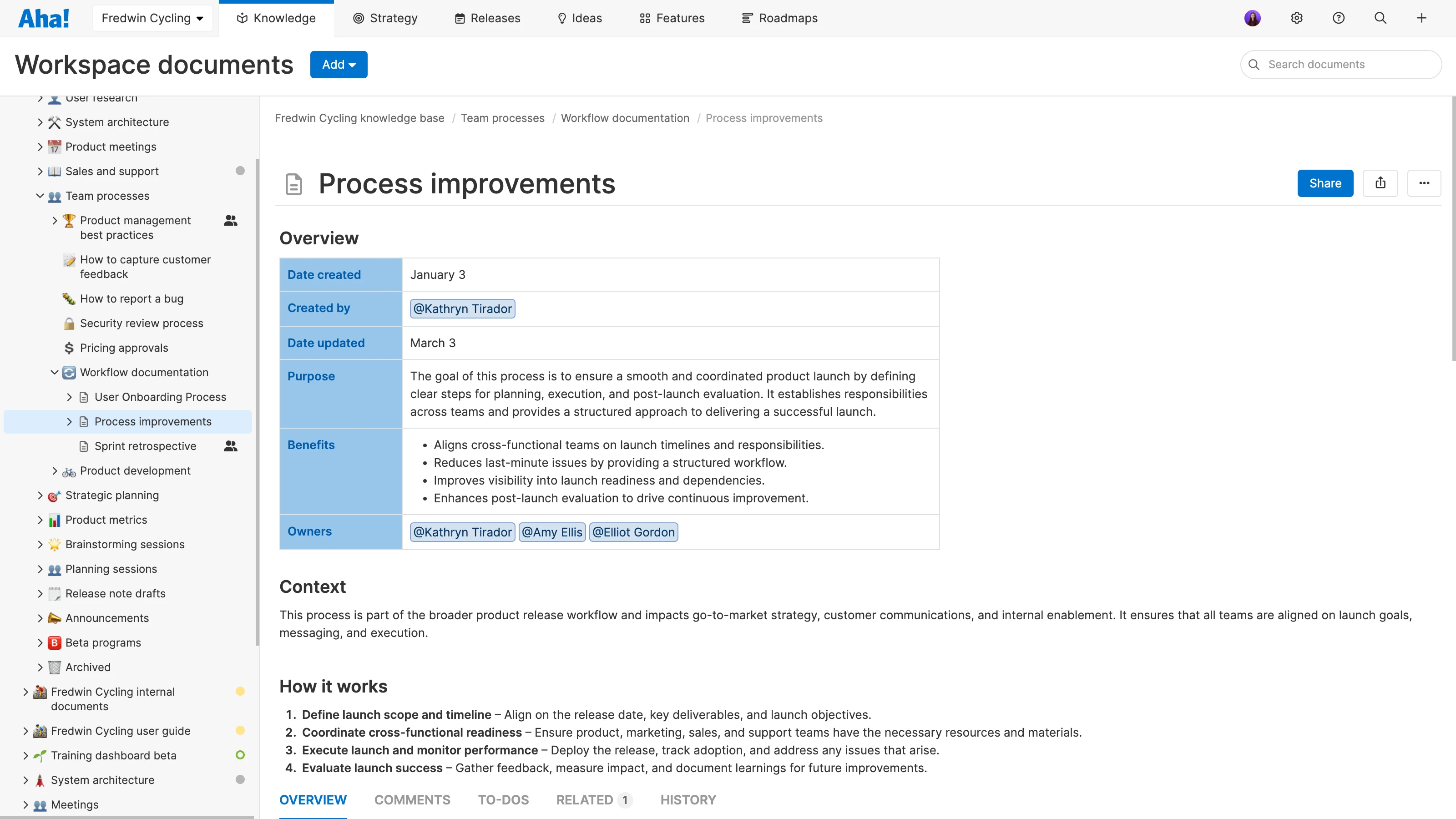Click the create (+) icon
Viewport: 1456px width, 819px height.
[1422, 18]
